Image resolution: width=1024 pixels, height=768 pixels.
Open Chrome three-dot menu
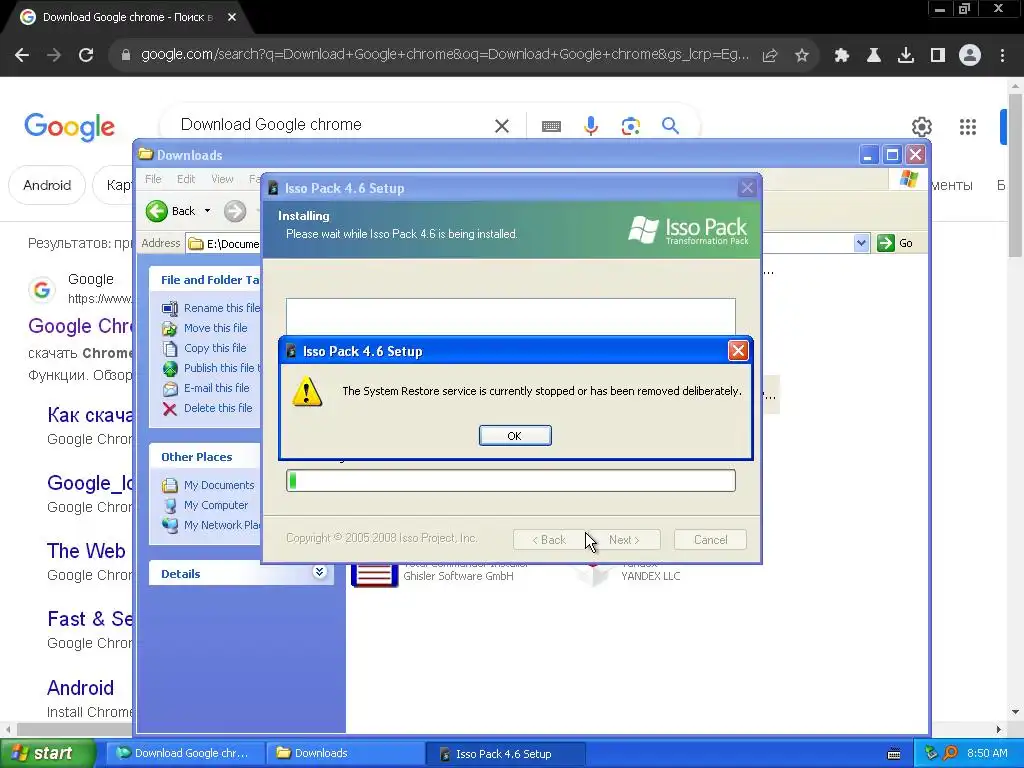1002,56
